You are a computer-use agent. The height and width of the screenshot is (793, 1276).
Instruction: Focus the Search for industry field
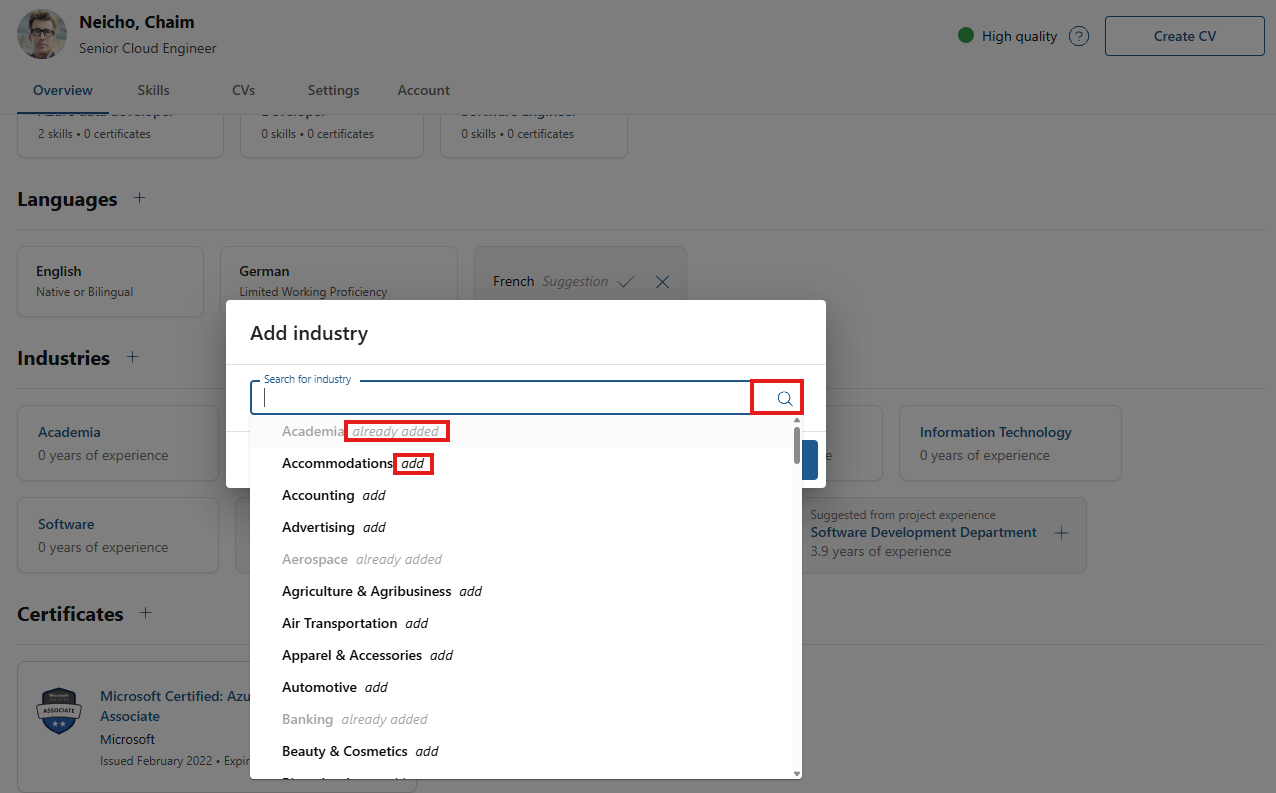[x=526, y=398]
